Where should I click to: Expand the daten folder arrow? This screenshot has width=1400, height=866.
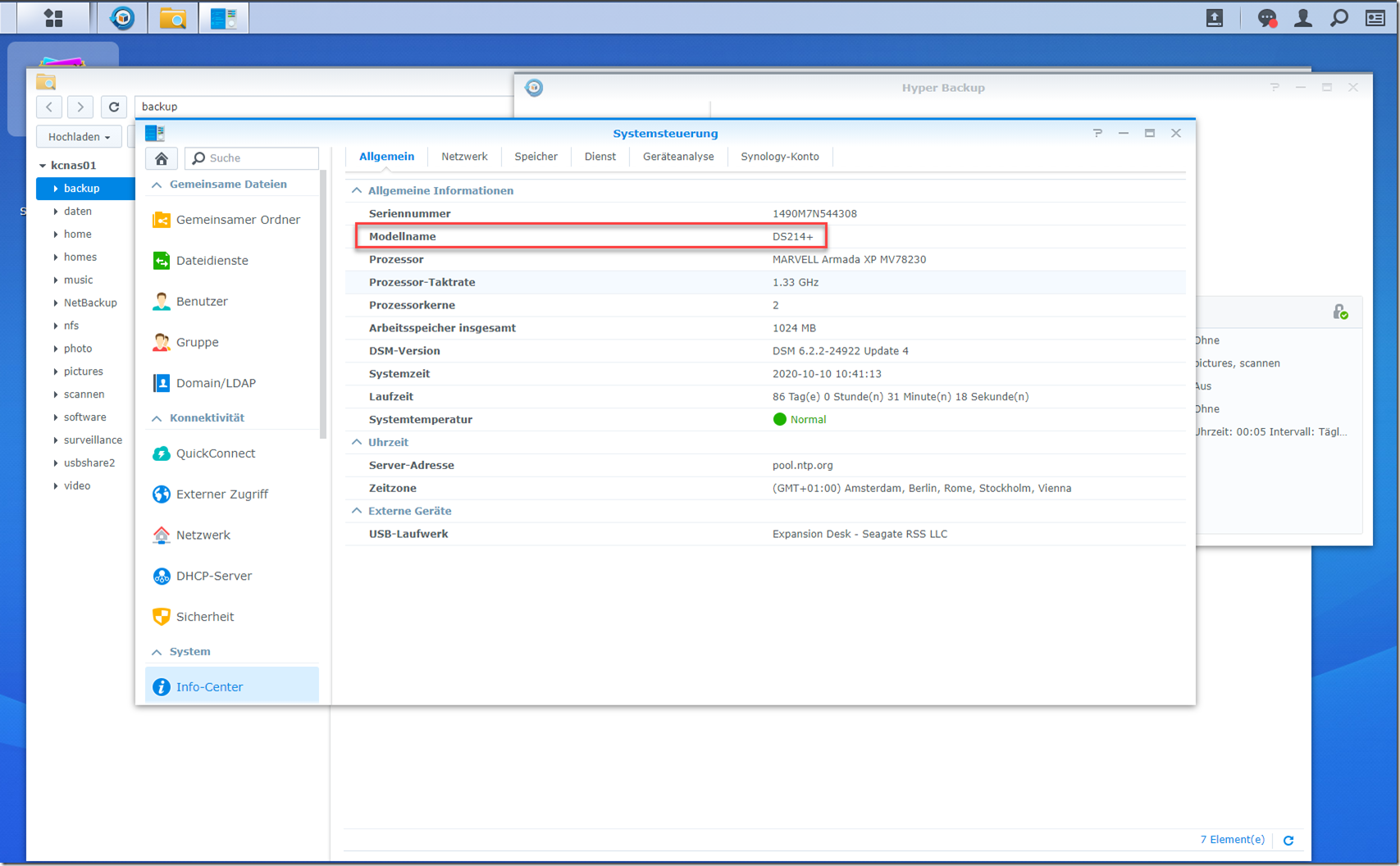(55, 212)
